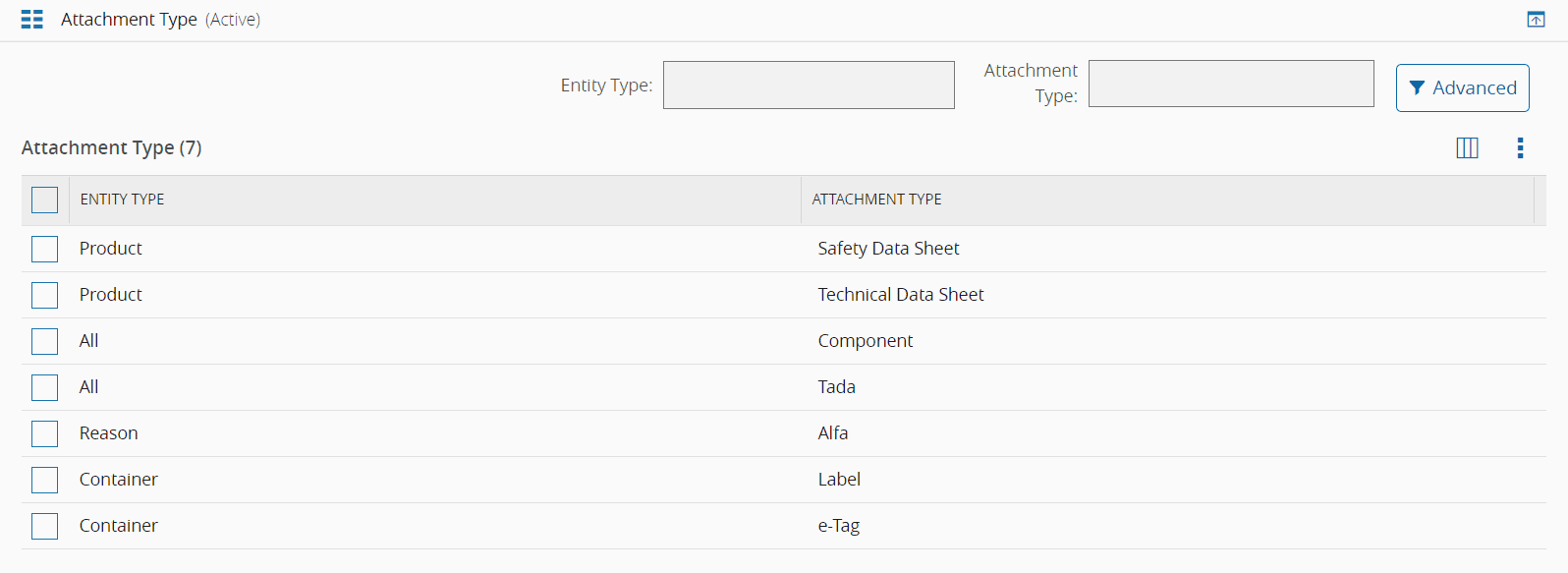
Task: Sort by the ATTACHMENT TYPE column header
Action: [x=876, y=200]
